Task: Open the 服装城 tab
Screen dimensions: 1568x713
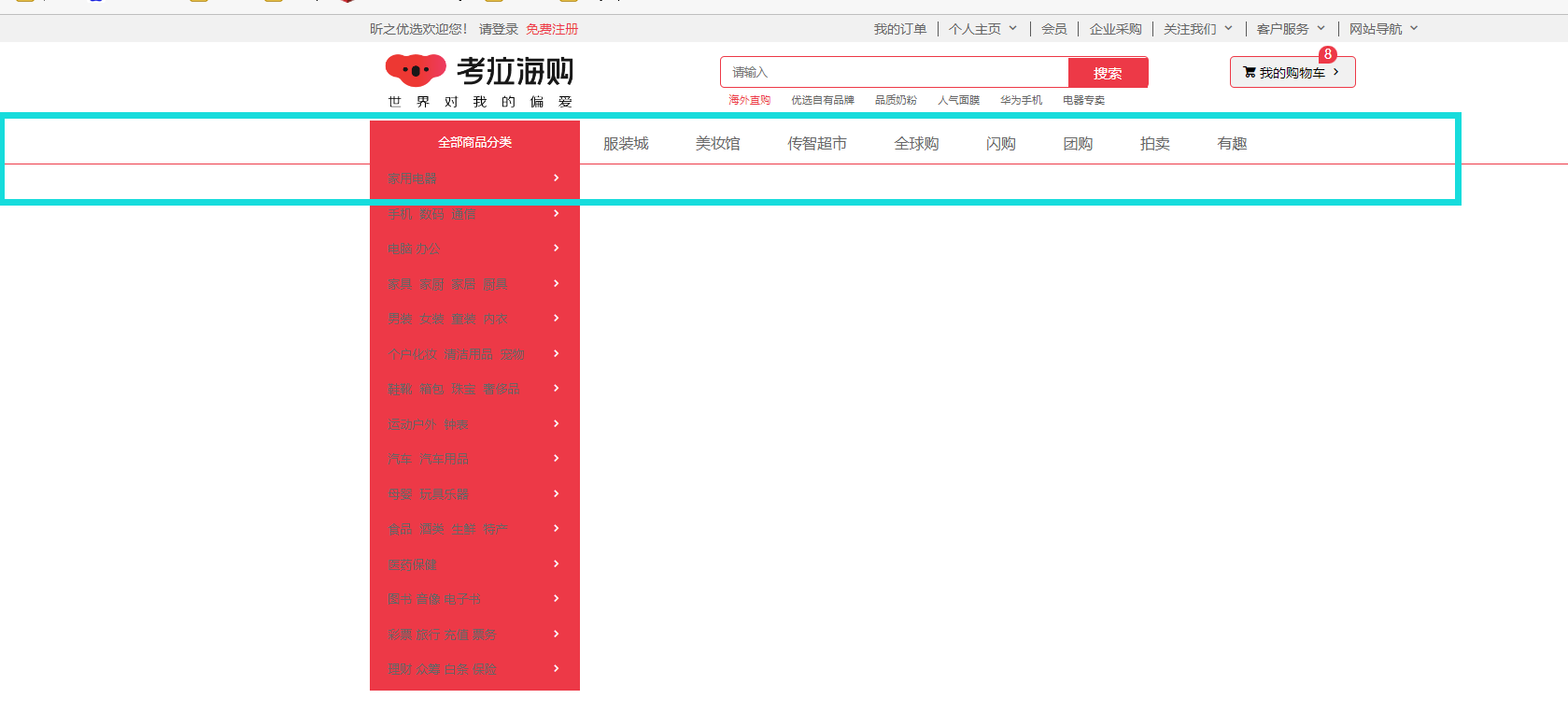Action: pos(626,143)
